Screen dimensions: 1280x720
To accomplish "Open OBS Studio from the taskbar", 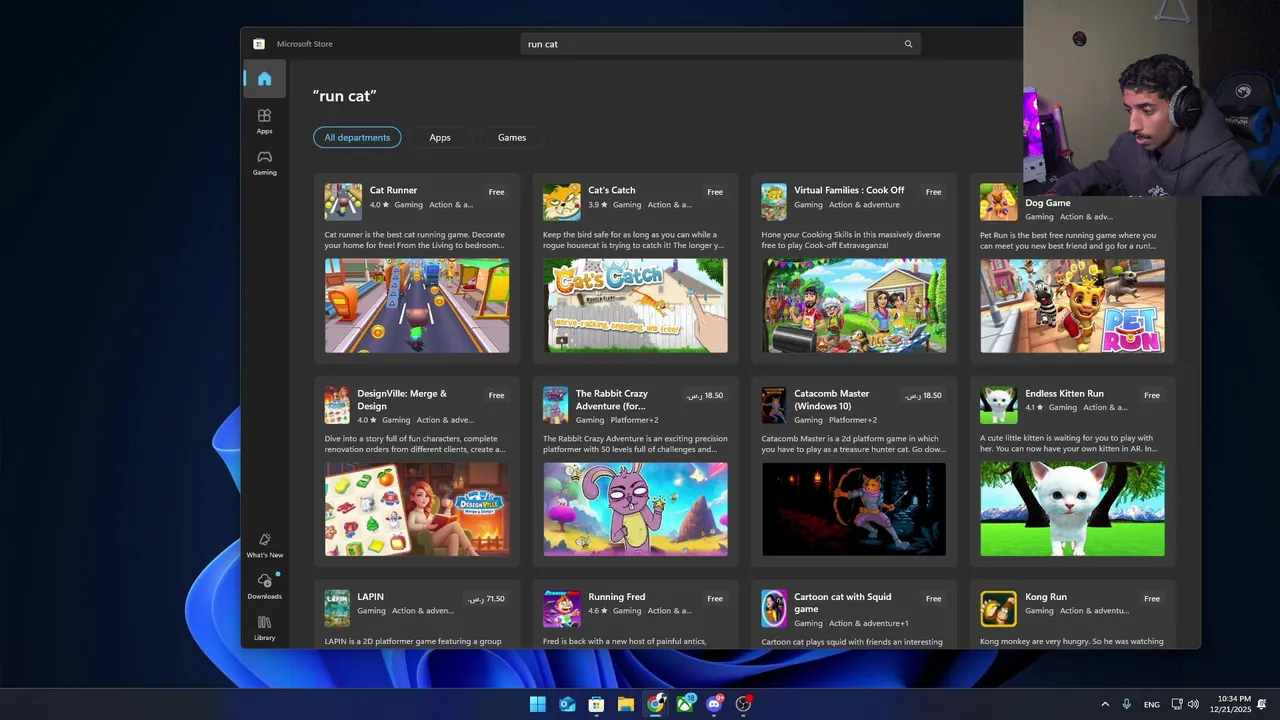I will (743, 704).
